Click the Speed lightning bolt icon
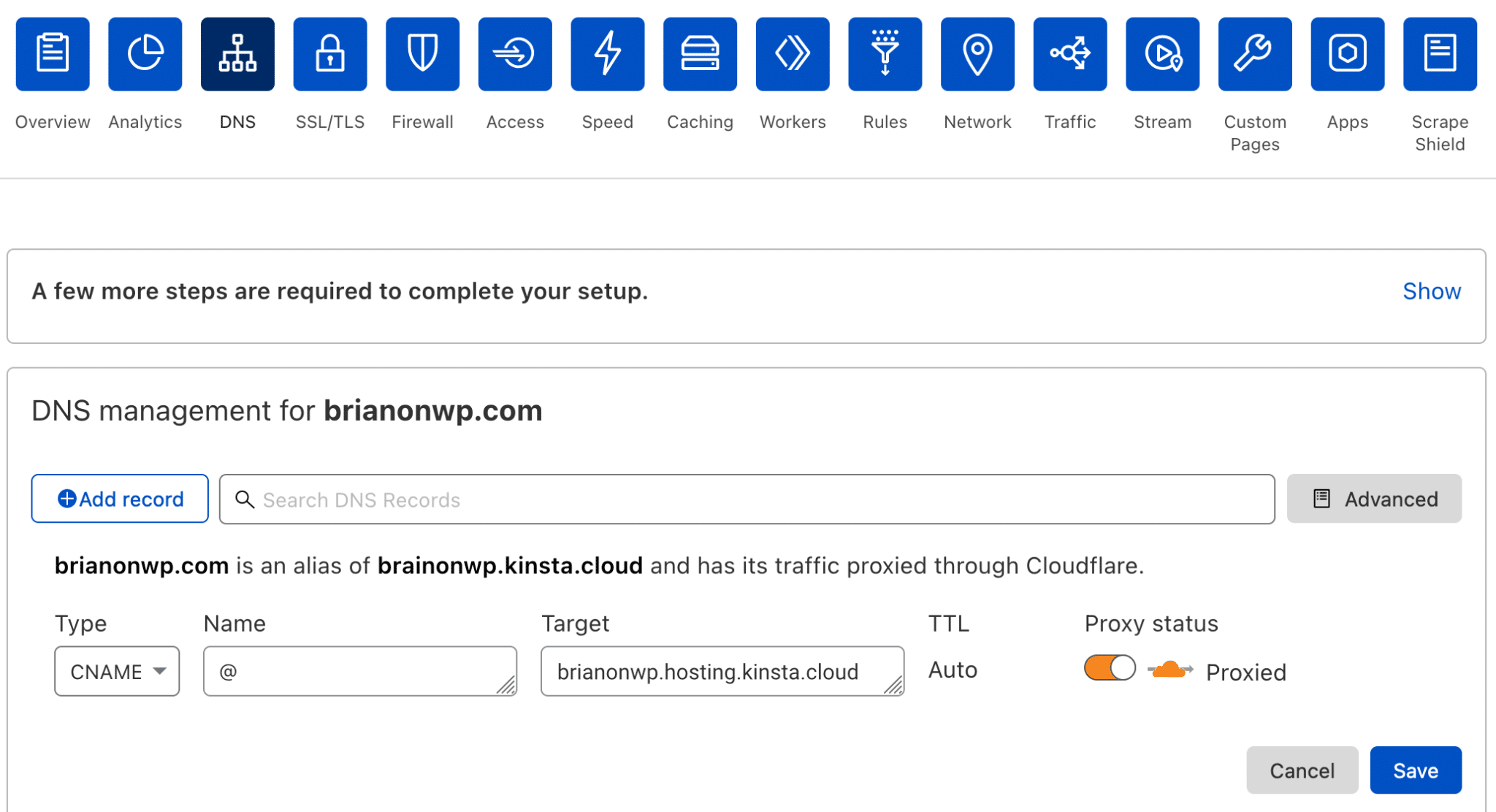 pyautogui.click(x=607, y=53)
